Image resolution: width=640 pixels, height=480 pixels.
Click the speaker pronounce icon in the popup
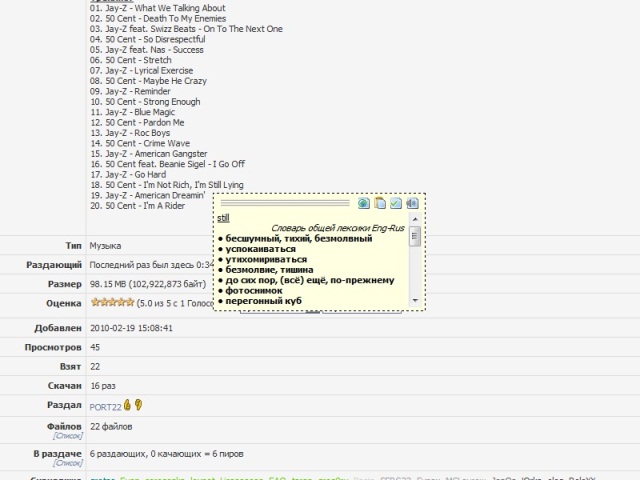pos(412,203)
